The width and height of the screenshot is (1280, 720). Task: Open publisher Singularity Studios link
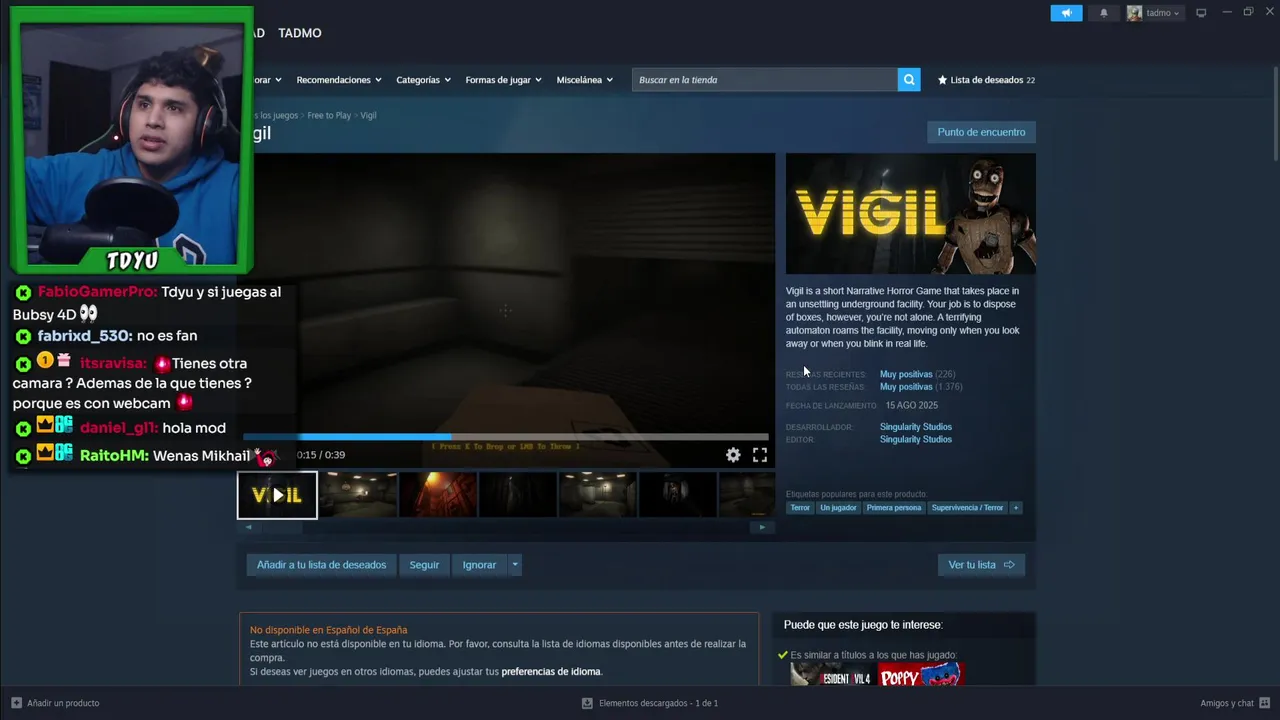(916, 440)
